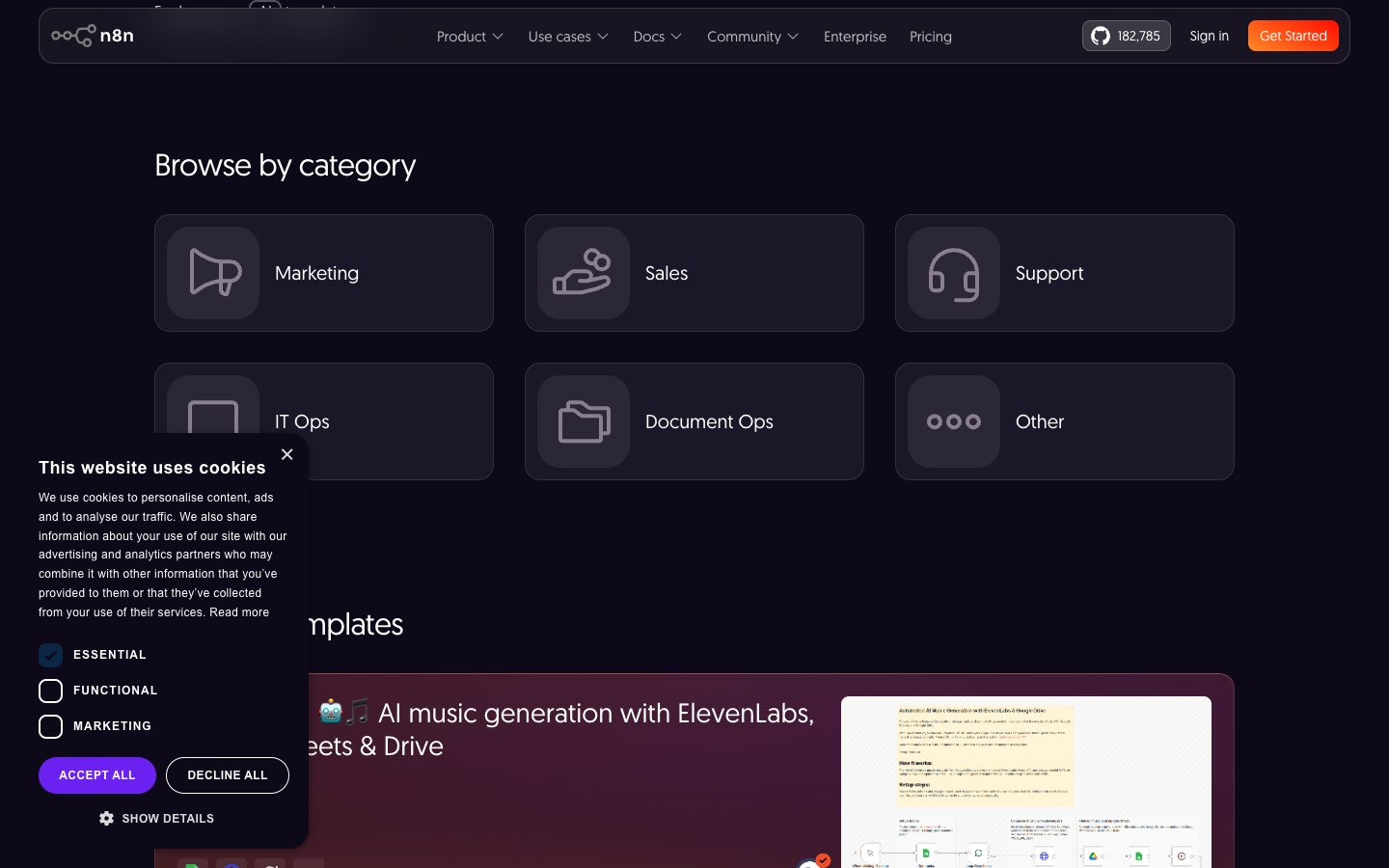The height and width of the screenshot is (868, 1389).
Task: Select the Sales hand-coins icon
Action: pyautogui.click(x=583, y=273)
